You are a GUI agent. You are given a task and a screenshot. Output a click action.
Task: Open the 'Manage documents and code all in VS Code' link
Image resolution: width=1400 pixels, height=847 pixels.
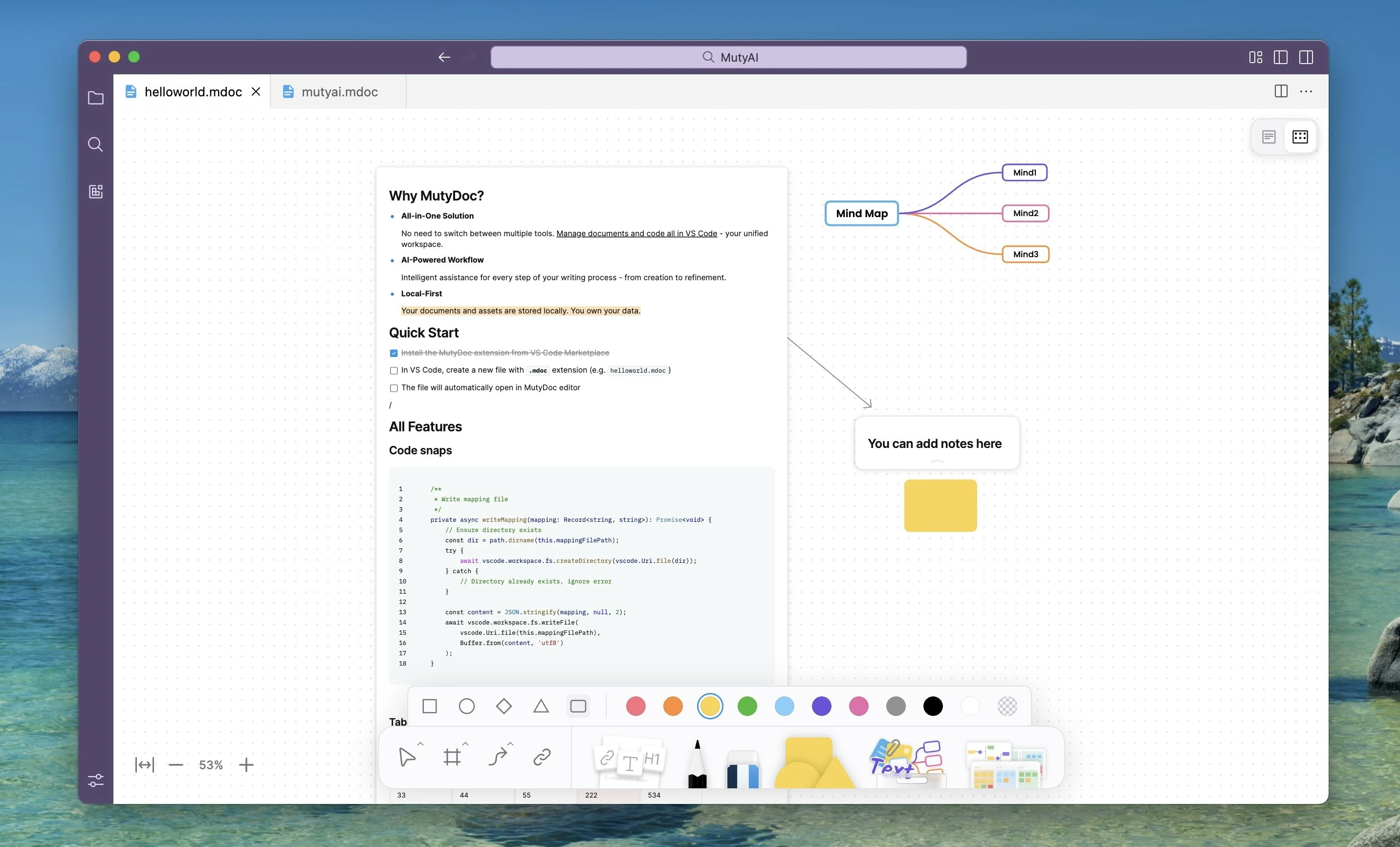coord(636,233)
